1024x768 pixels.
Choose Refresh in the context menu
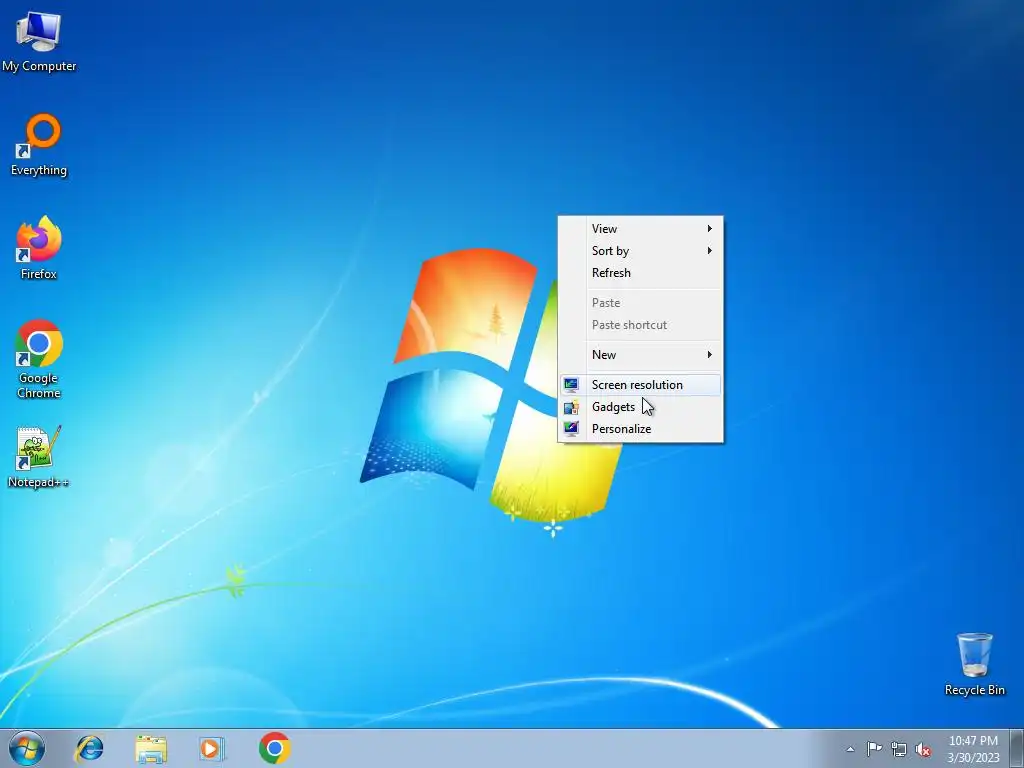pos(641,273)
